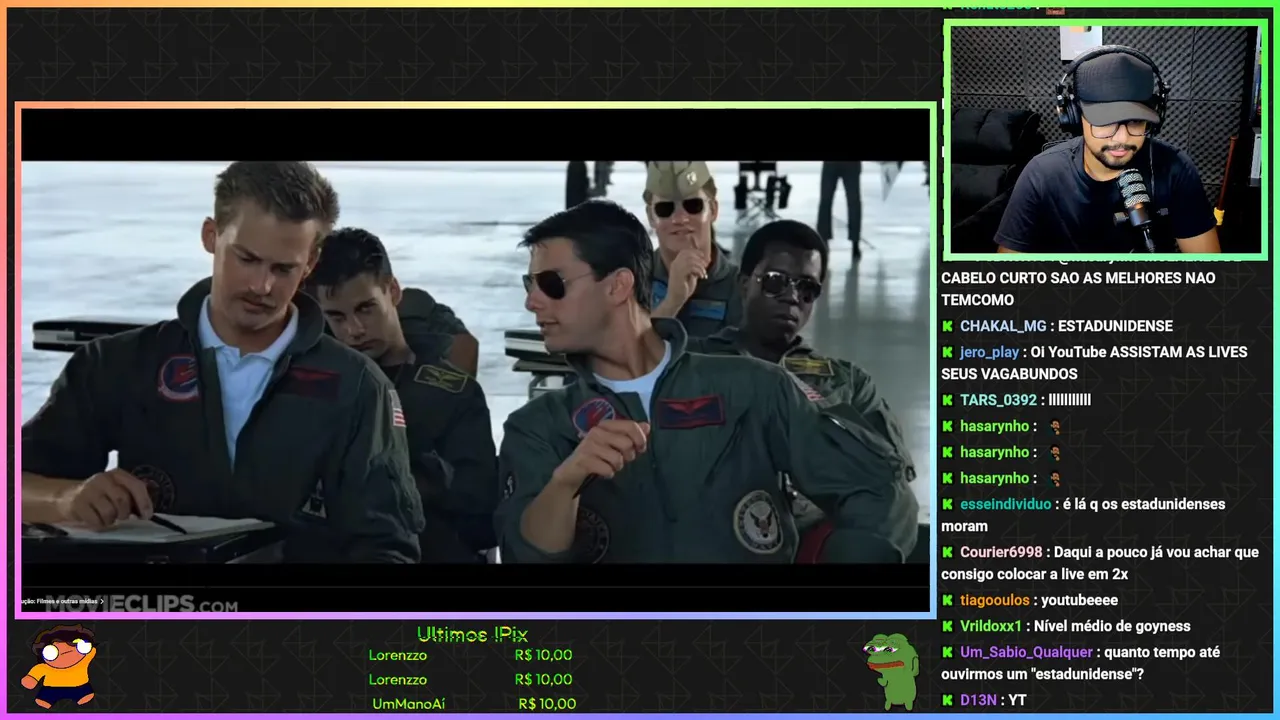
Task: Click the Kick badge beside esseindividuo
Action: [947, 504]
